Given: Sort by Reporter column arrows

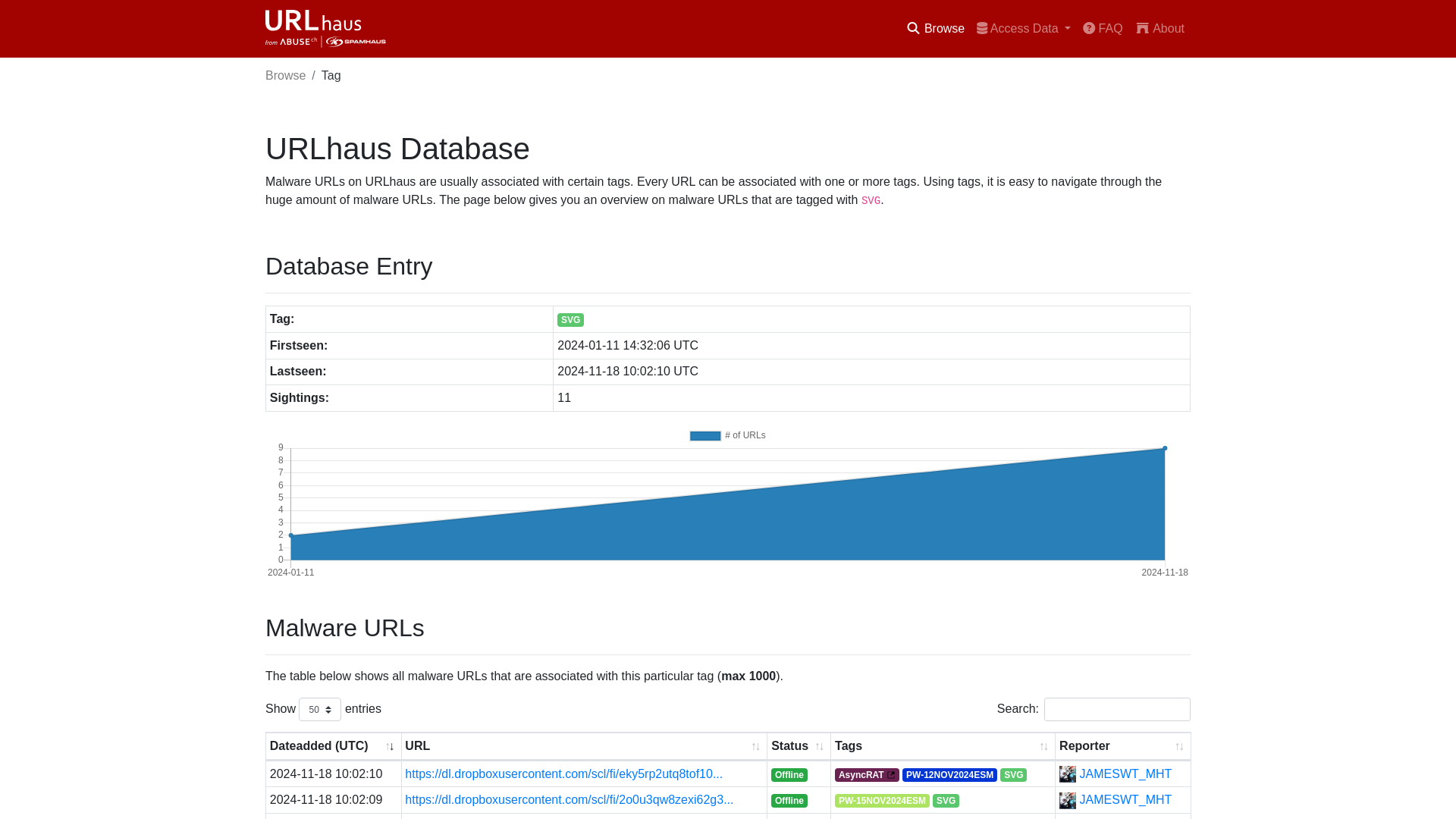Looking at the screenshot, I should click(x=1179, y=747).
